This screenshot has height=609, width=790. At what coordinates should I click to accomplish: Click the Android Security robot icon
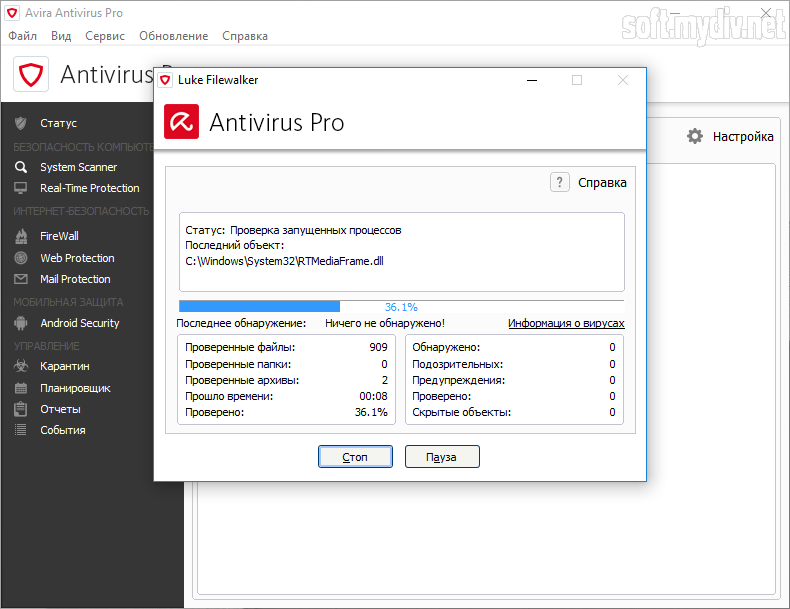coord(21,323)
